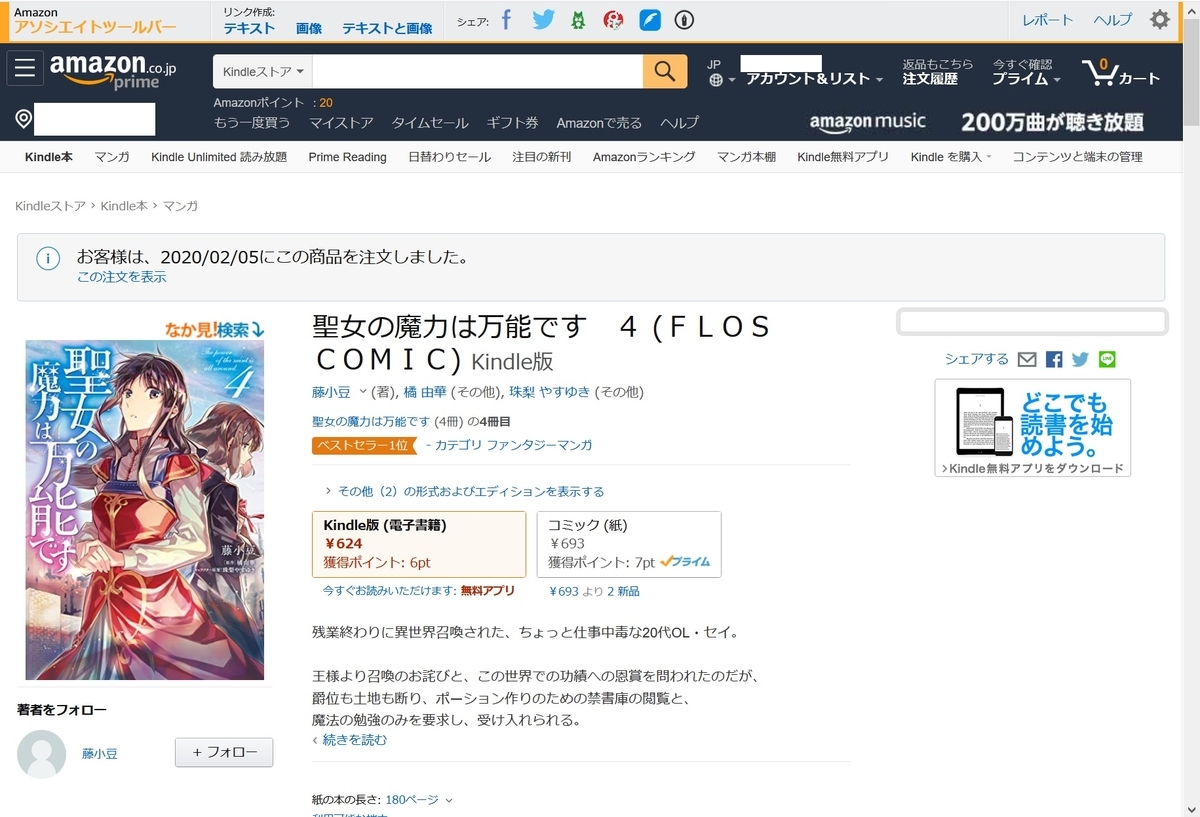Open ヘルプ in Associates toolbar
The height and width of the screenshot is (817, 1200).
(1112, 20)
